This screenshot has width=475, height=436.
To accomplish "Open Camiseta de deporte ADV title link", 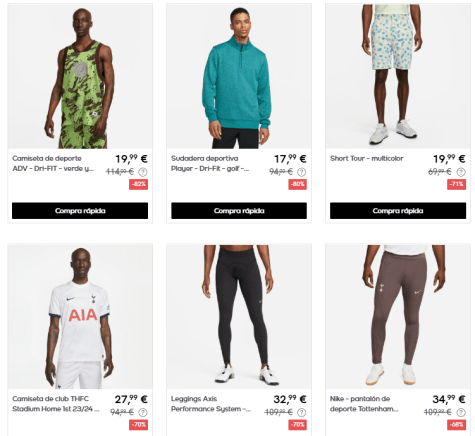I will tap(53, 164).
